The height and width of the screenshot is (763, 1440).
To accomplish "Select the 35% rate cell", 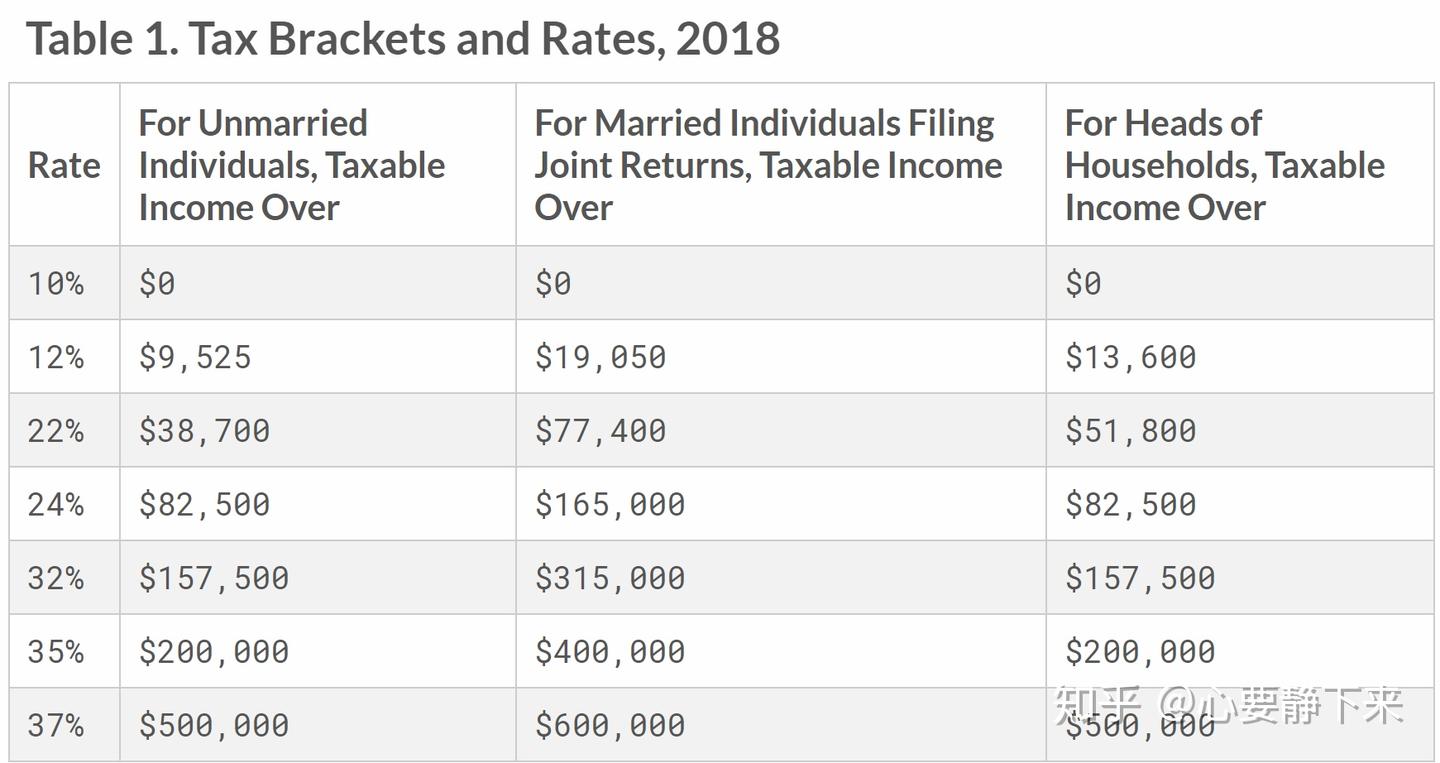I will (56, 652).
